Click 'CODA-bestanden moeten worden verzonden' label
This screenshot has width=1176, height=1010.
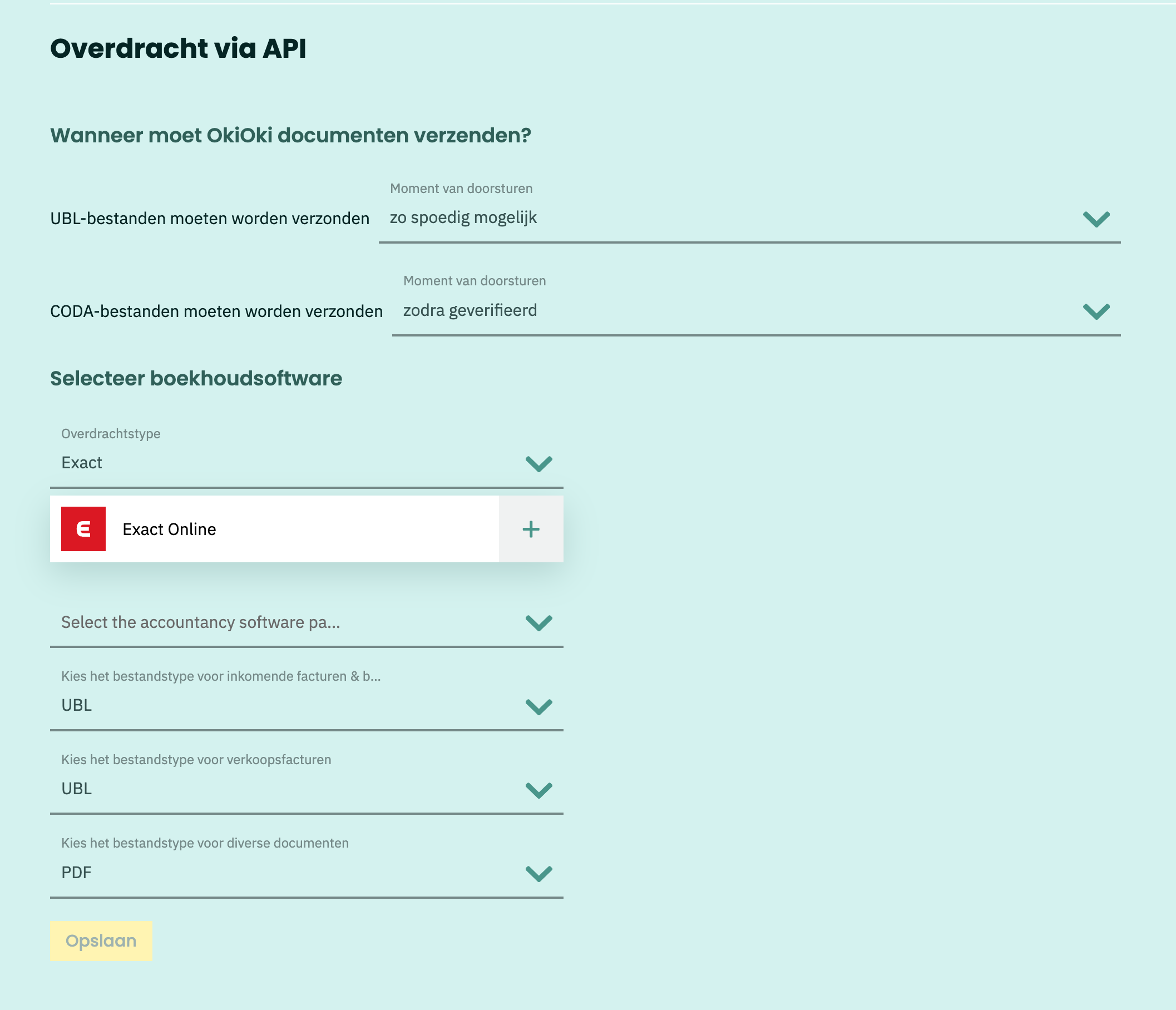tap(216, 311)
